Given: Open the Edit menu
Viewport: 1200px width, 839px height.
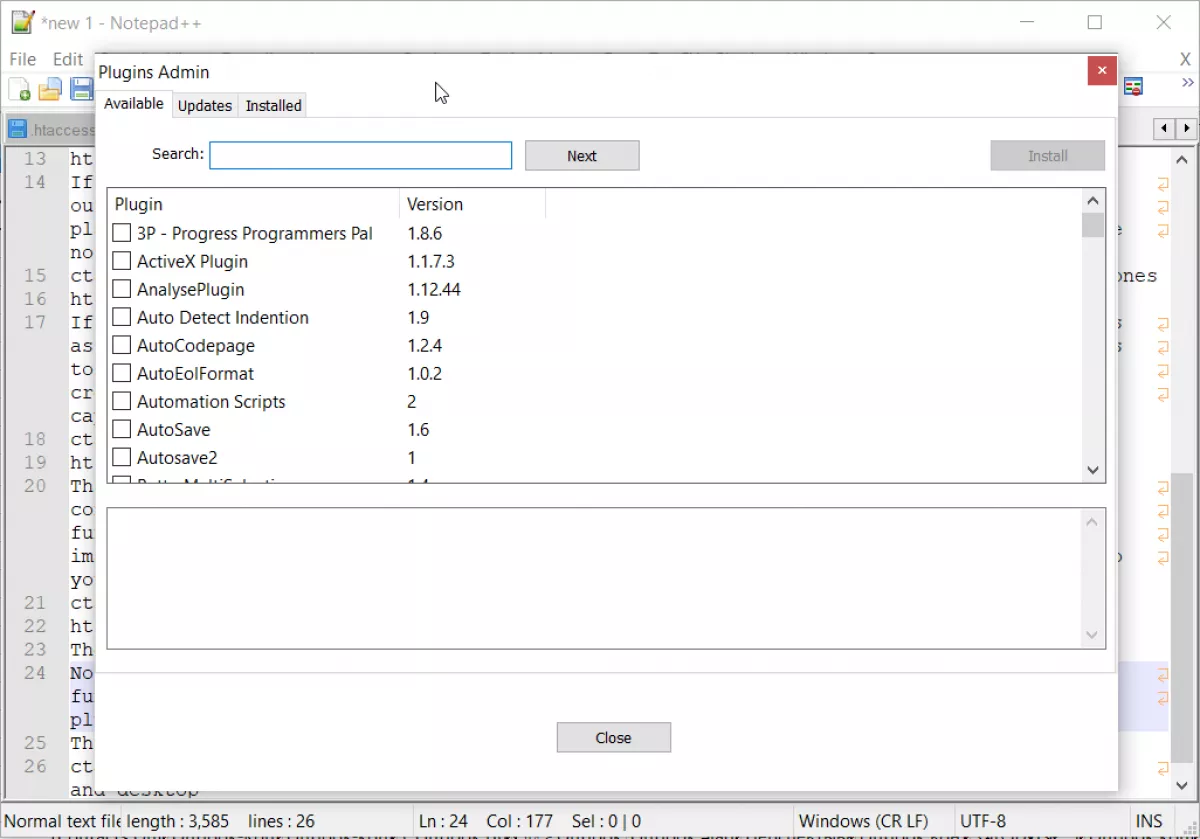Looking at the screenshot, I should [68, 59].
